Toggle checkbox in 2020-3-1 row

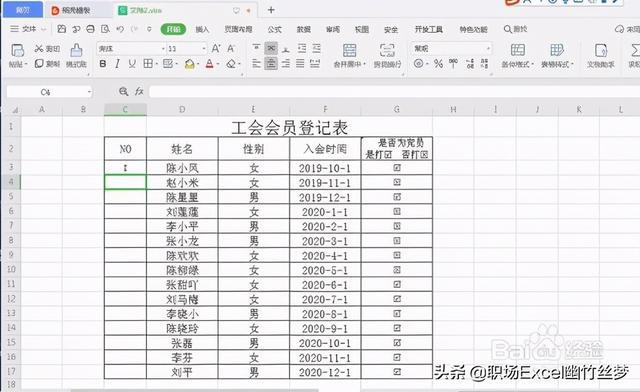(x=397, y=241)
